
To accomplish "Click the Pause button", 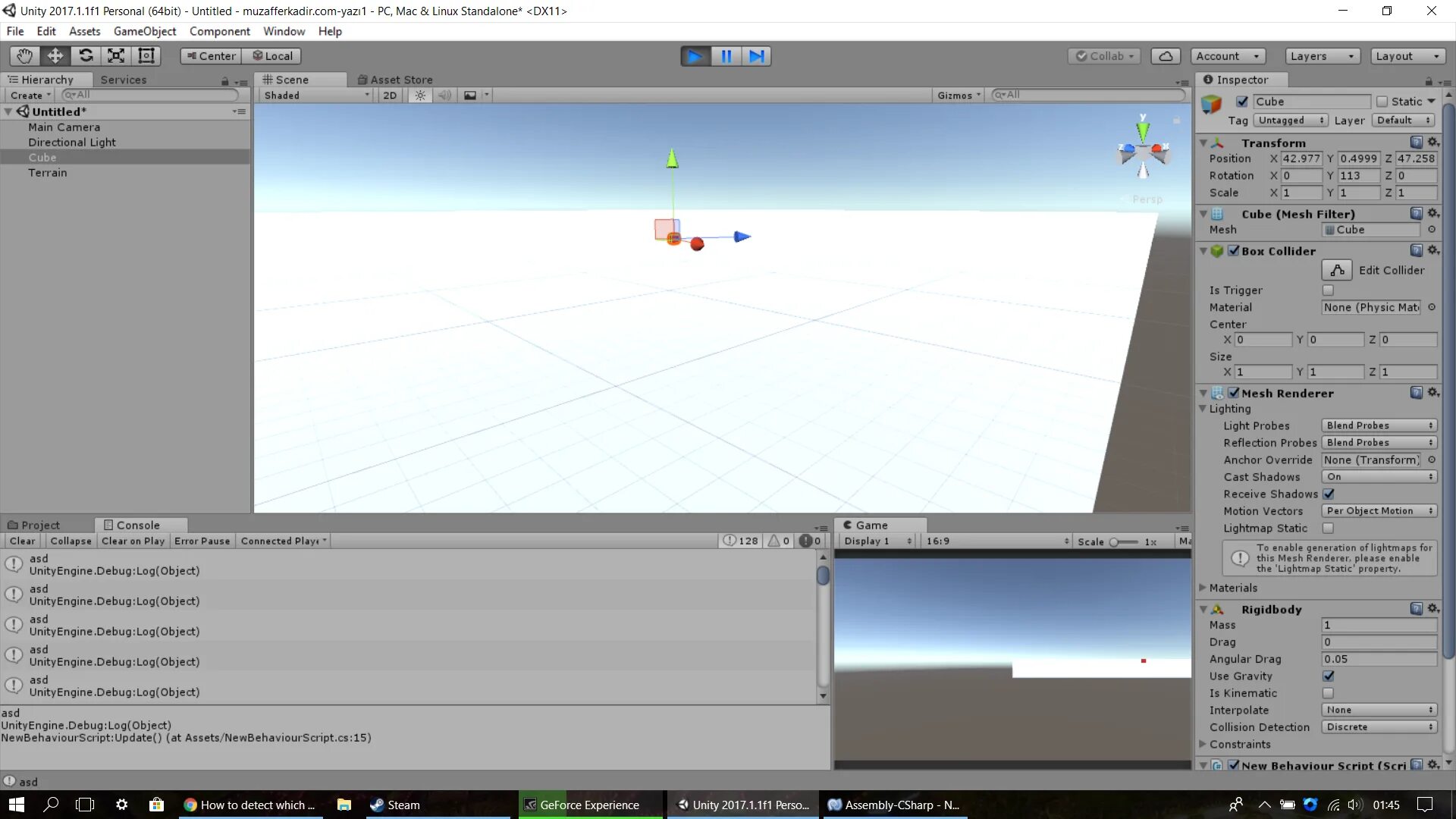I will [x=726, y=56].
